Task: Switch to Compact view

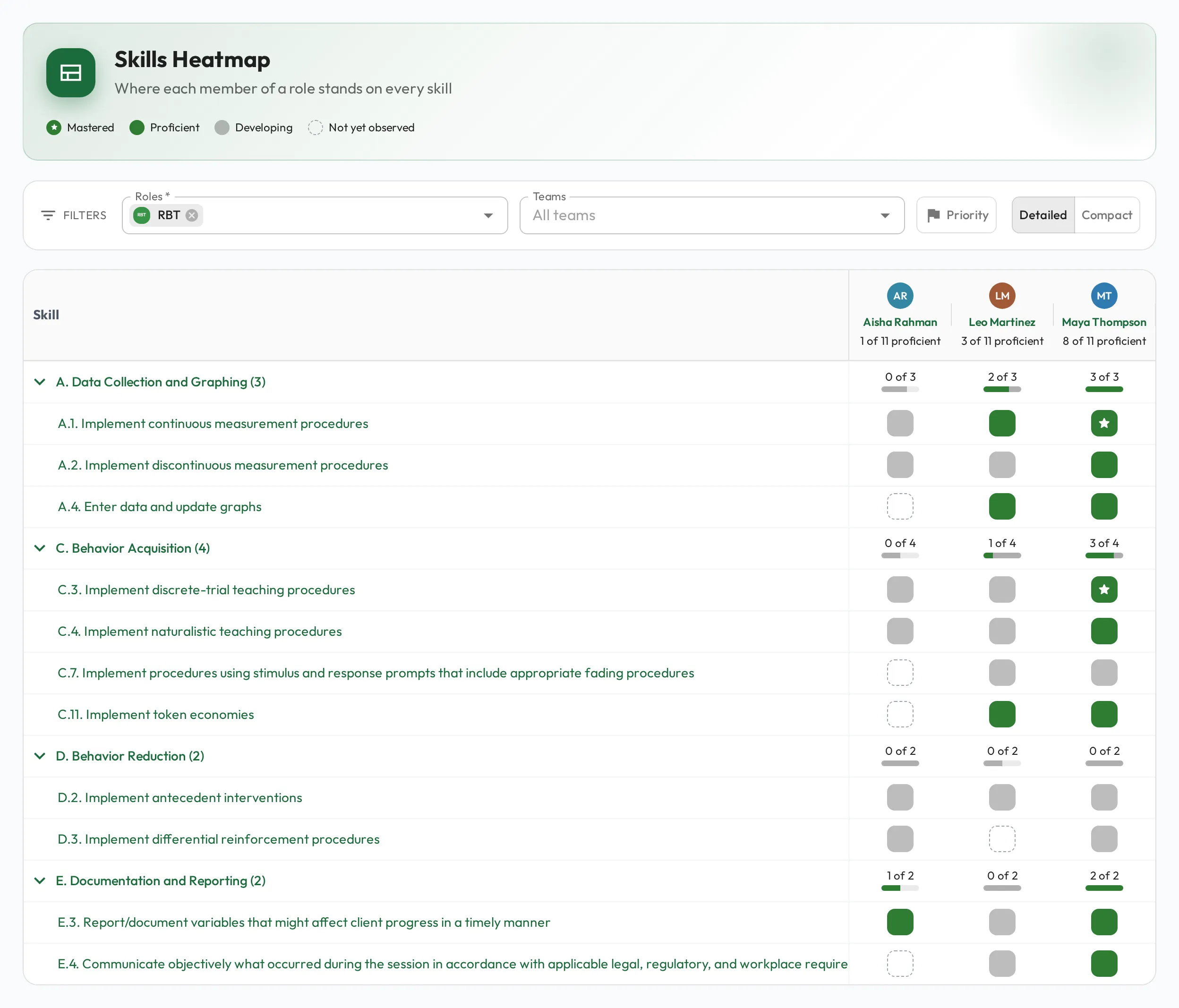Action: click(1107, 215)
